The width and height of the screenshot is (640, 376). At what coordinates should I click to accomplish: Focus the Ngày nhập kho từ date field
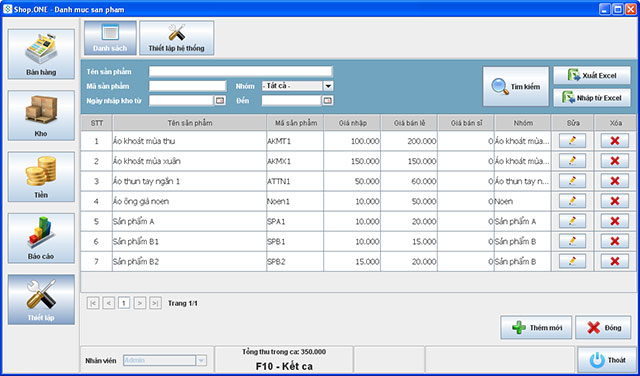(181, 100)
